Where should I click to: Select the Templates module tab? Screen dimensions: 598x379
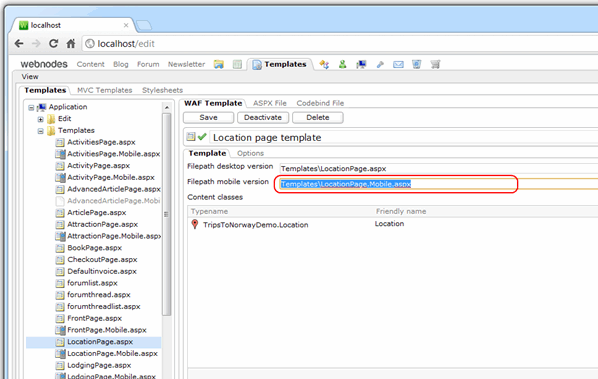pyautogui.click(x=280, y=64)
